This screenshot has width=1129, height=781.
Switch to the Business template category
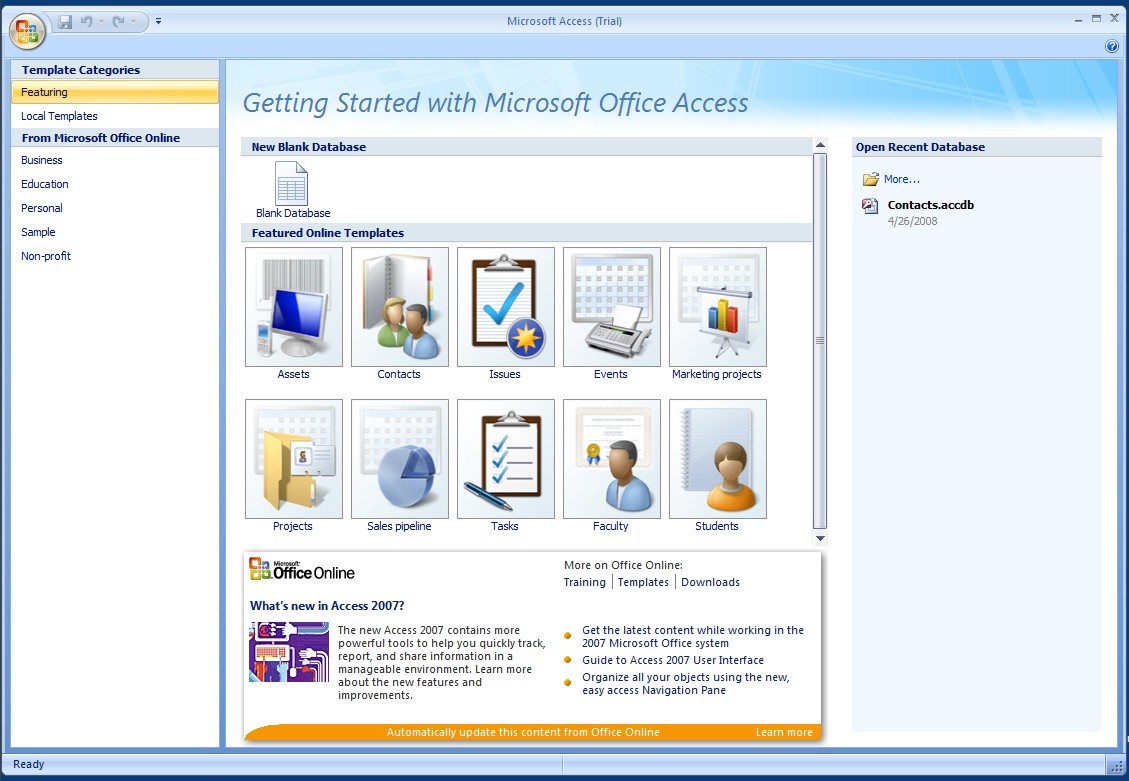[x=42, y=160]
